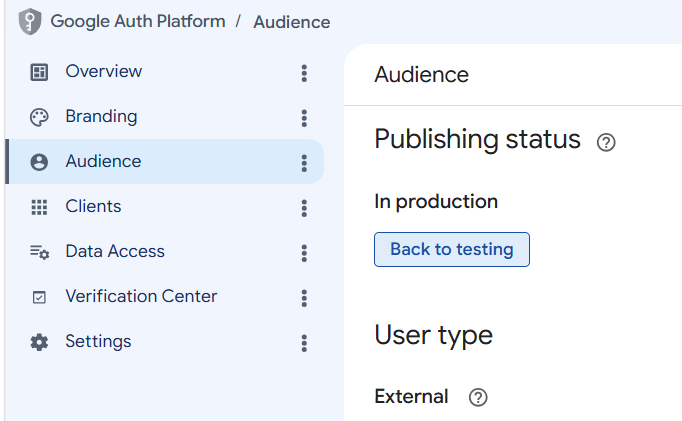This screenshot has height=421, width=682.
Task: Open help for Publishing status
Action: point(606,142)
